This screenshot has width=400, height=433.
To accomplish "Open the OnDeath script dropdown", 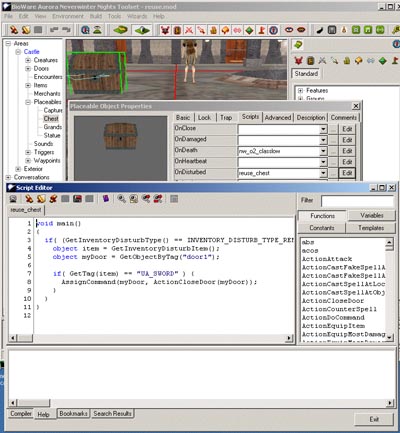I will tap(323, 151).
